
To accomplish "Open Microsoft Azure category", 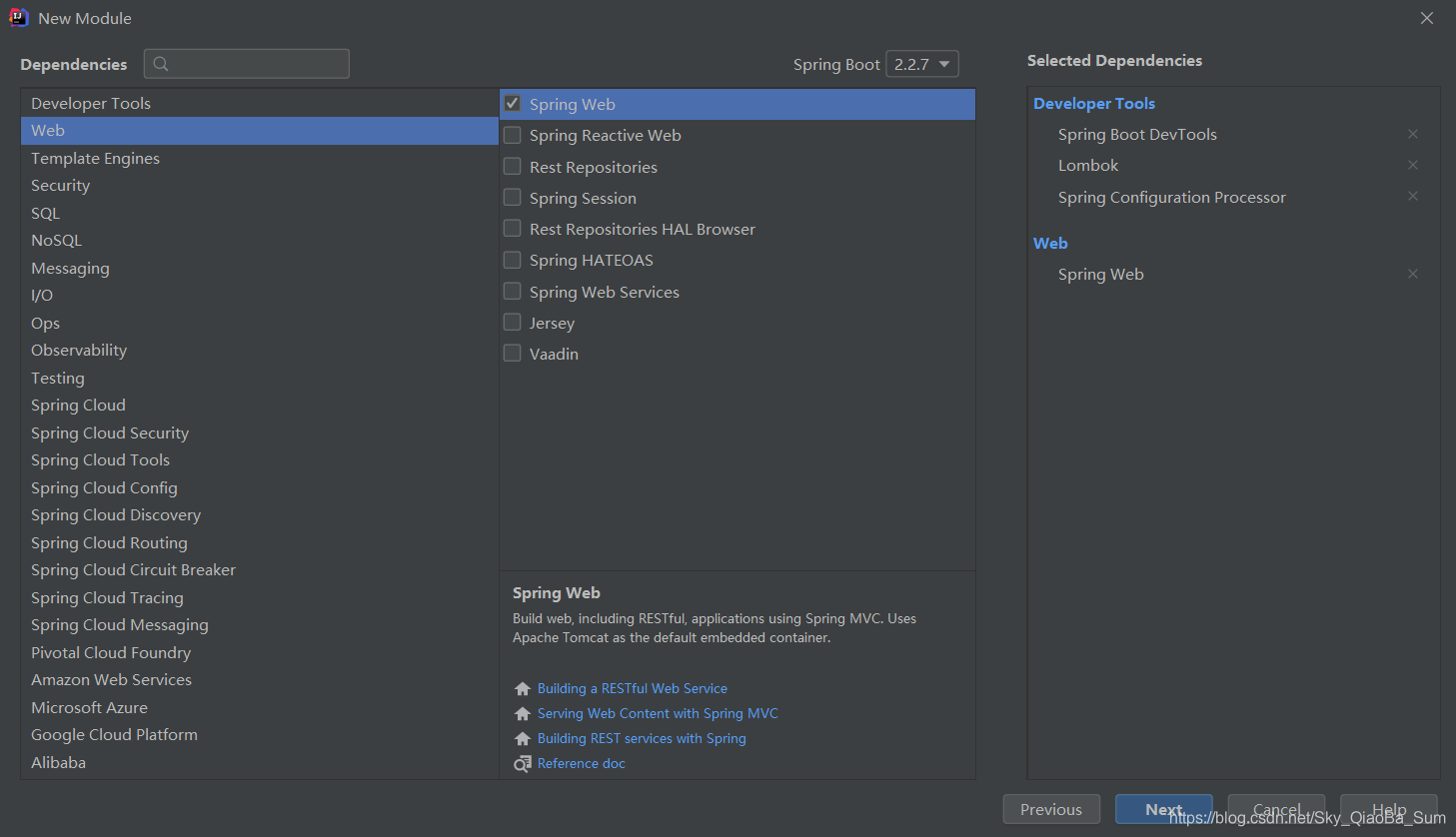I will (259, 707).
